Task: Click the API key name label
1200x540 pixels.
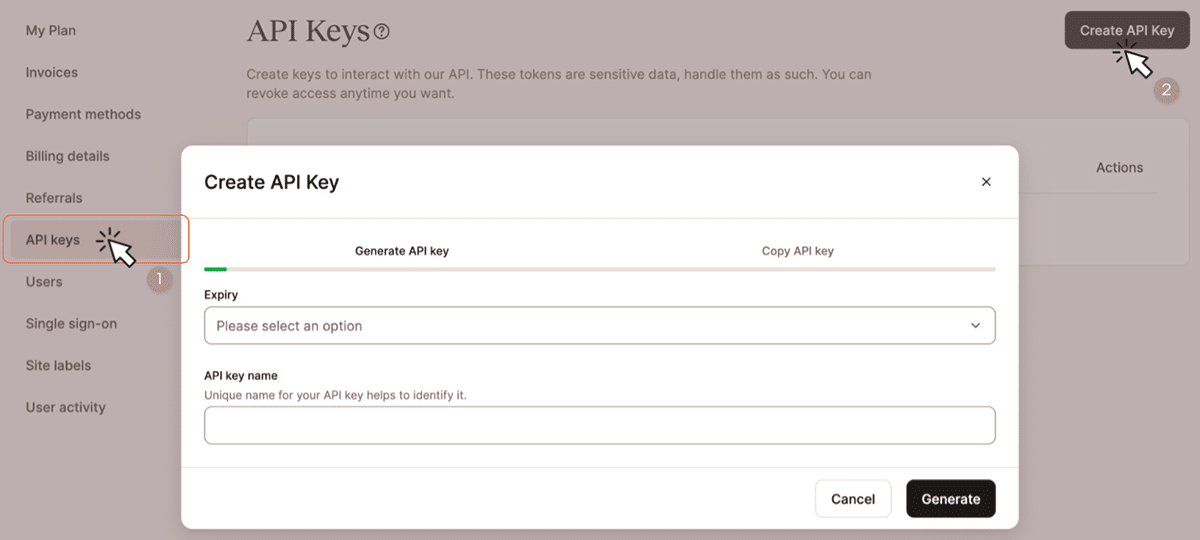Action: [x=241, y=376]
